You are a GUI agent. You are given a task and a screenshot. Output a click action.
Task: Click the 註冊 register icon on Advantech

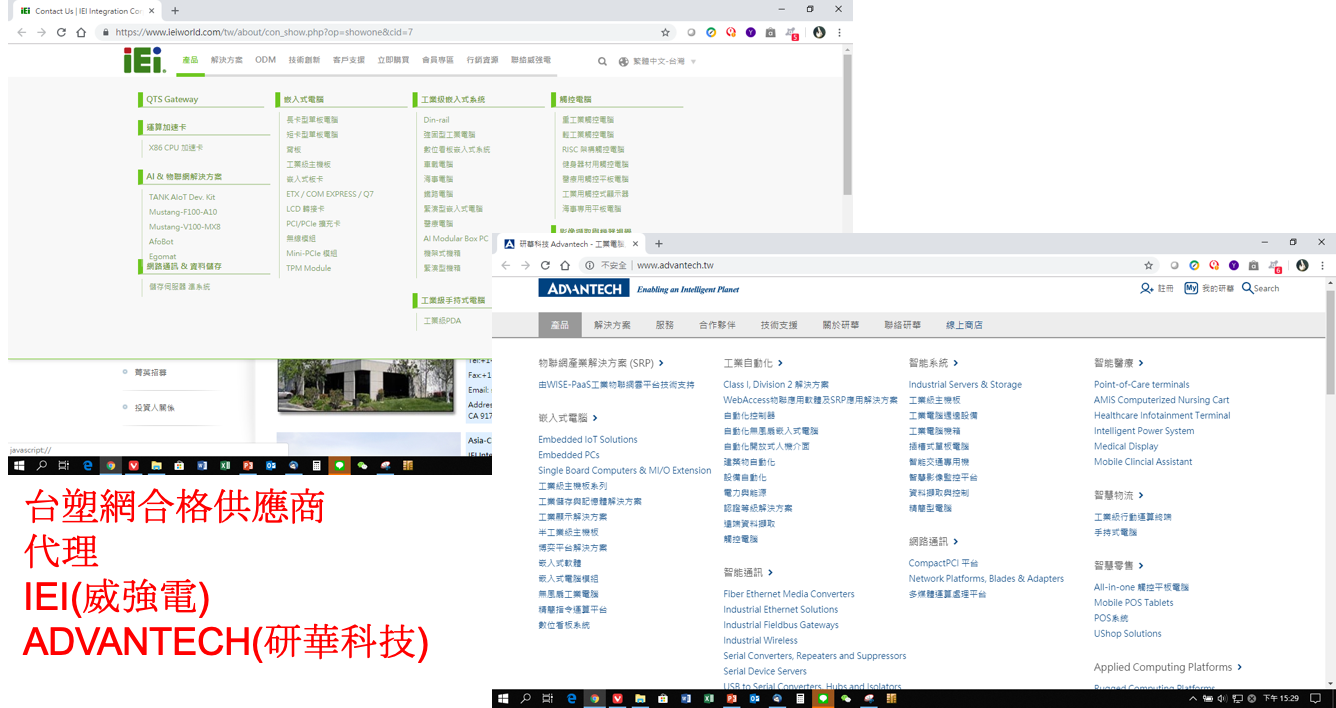point(1147,288)
